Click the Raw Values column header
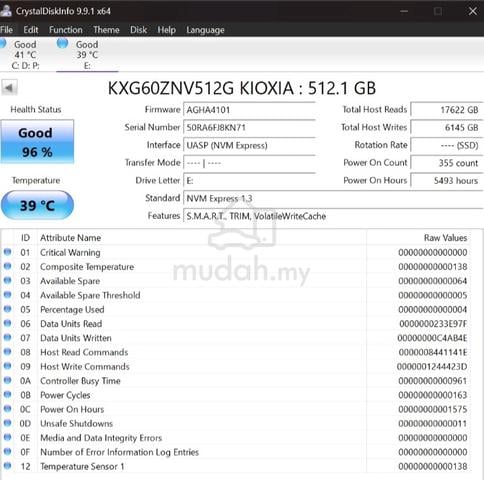The height and width of the screenshot is (480, 484). click(445, 238)
